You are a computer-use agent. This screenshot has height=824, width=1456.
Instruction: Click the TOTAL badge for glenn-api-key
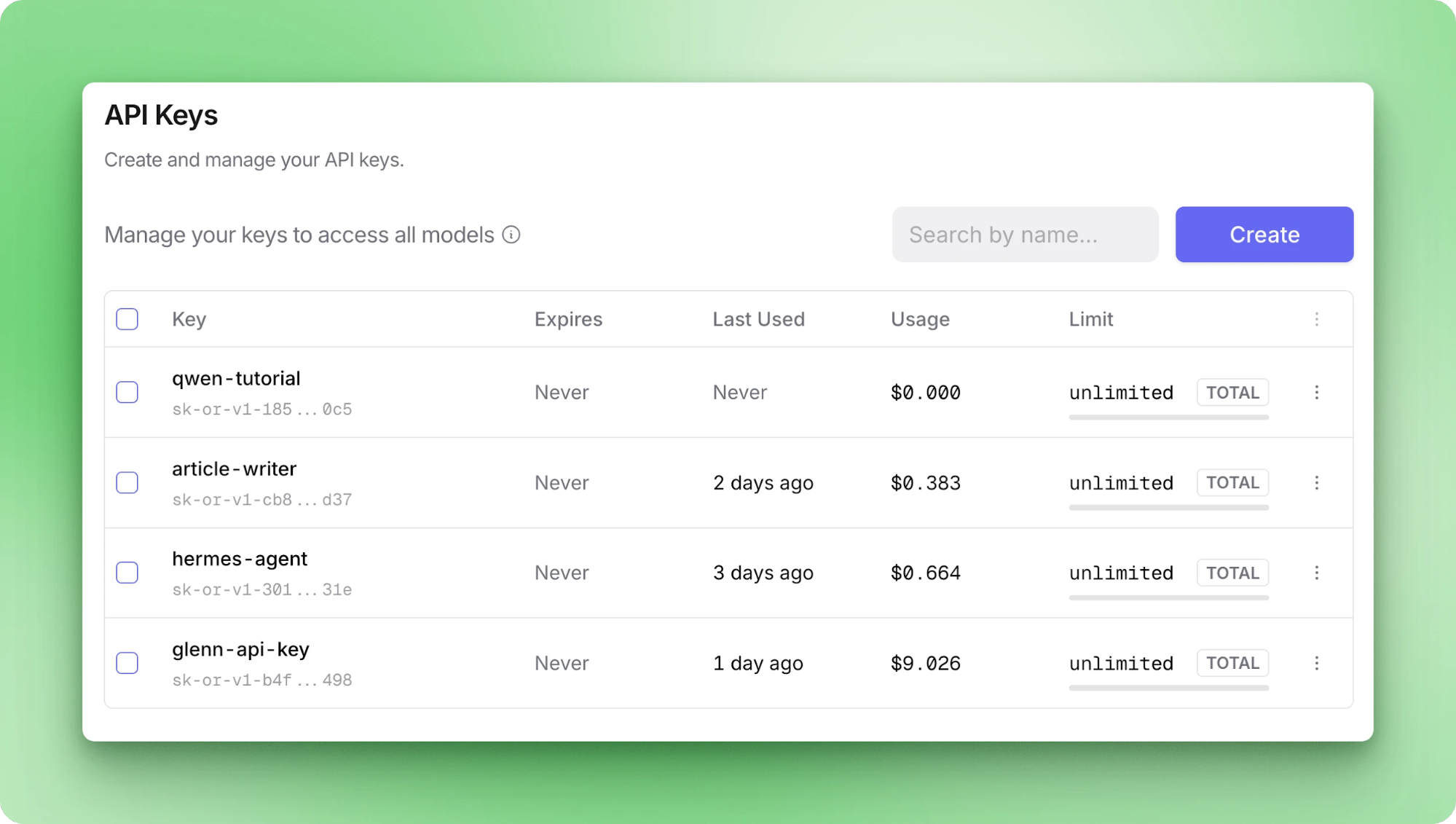(1232, 664)
